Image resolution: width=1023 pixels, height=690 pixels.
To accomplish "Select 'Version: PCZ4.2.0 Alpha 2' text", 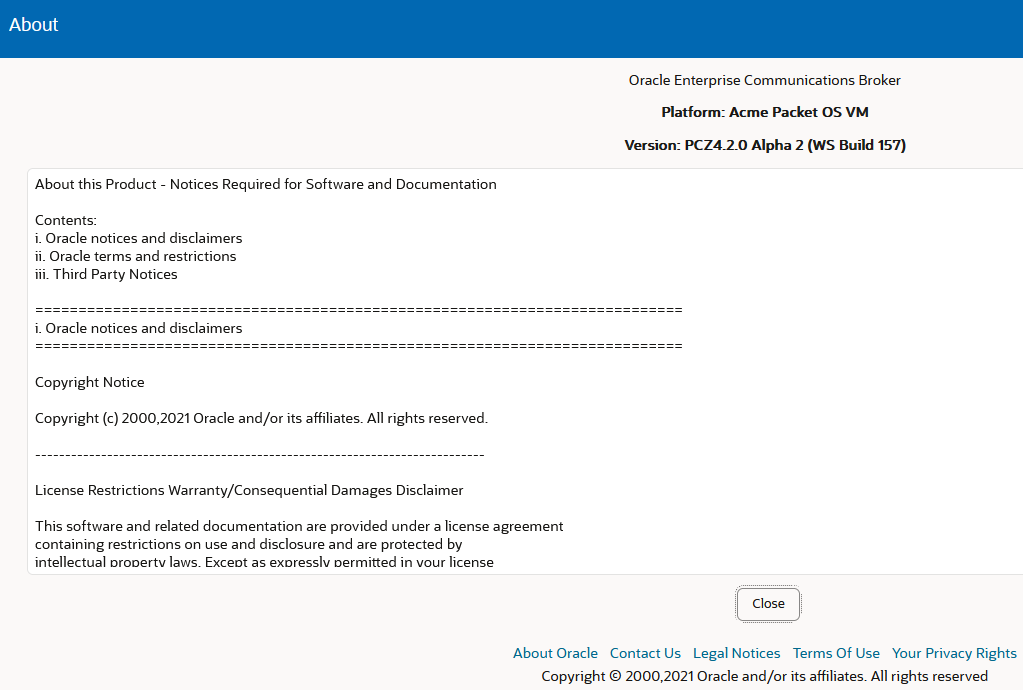I will [714, 145].
